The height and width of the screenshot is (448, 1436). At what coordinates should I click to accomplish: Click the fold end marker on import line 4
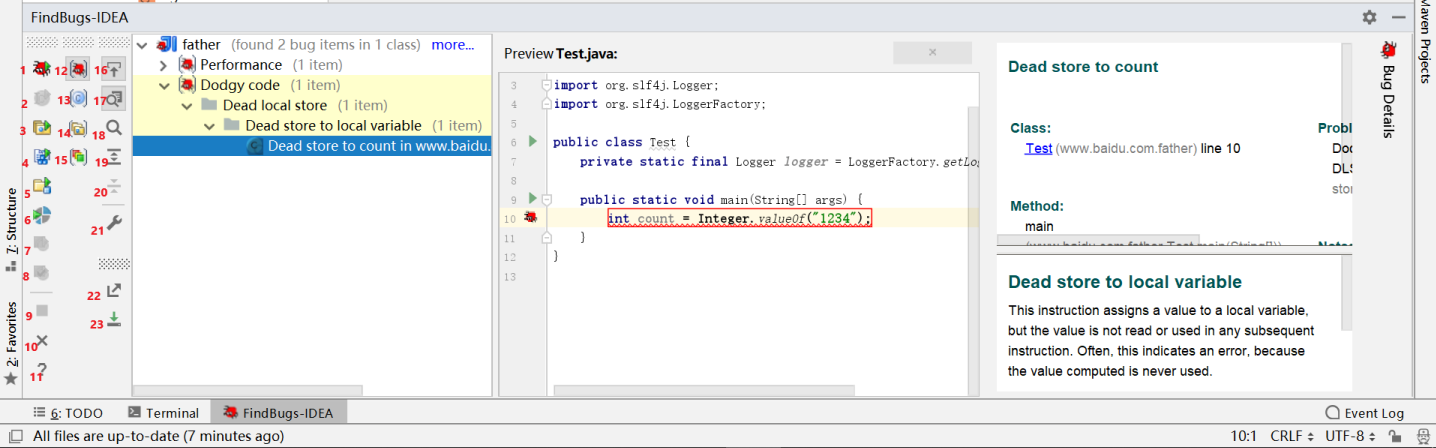point(546,104)
